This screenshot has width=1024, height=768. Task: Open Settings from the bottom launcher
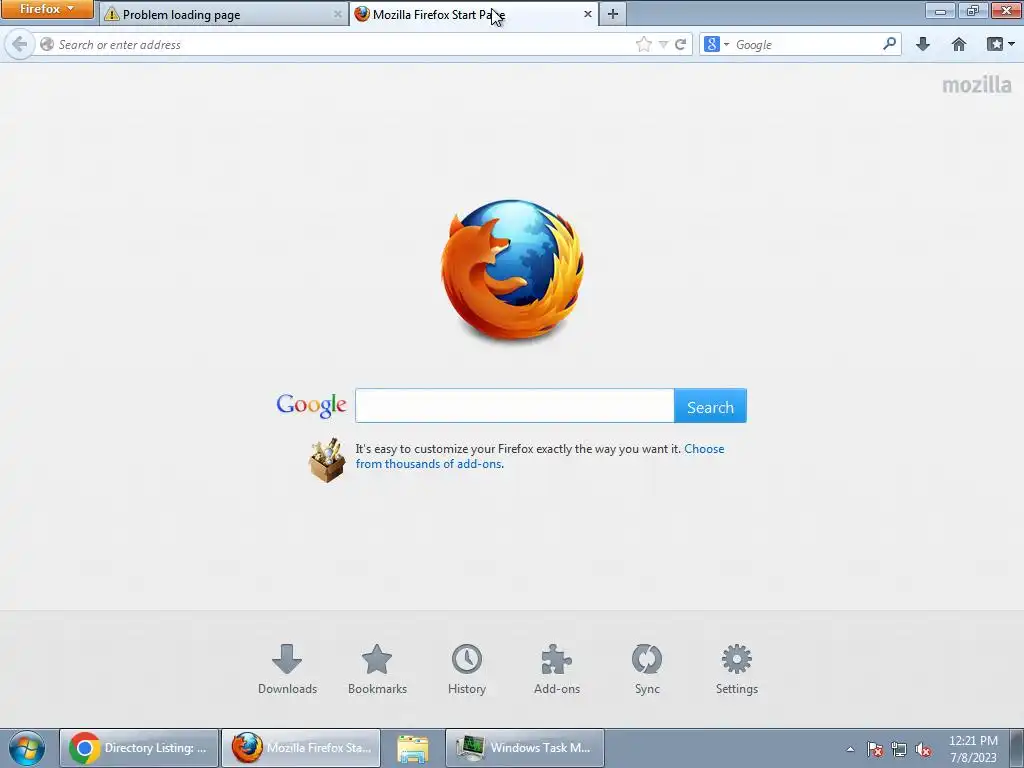pos(737,669)
